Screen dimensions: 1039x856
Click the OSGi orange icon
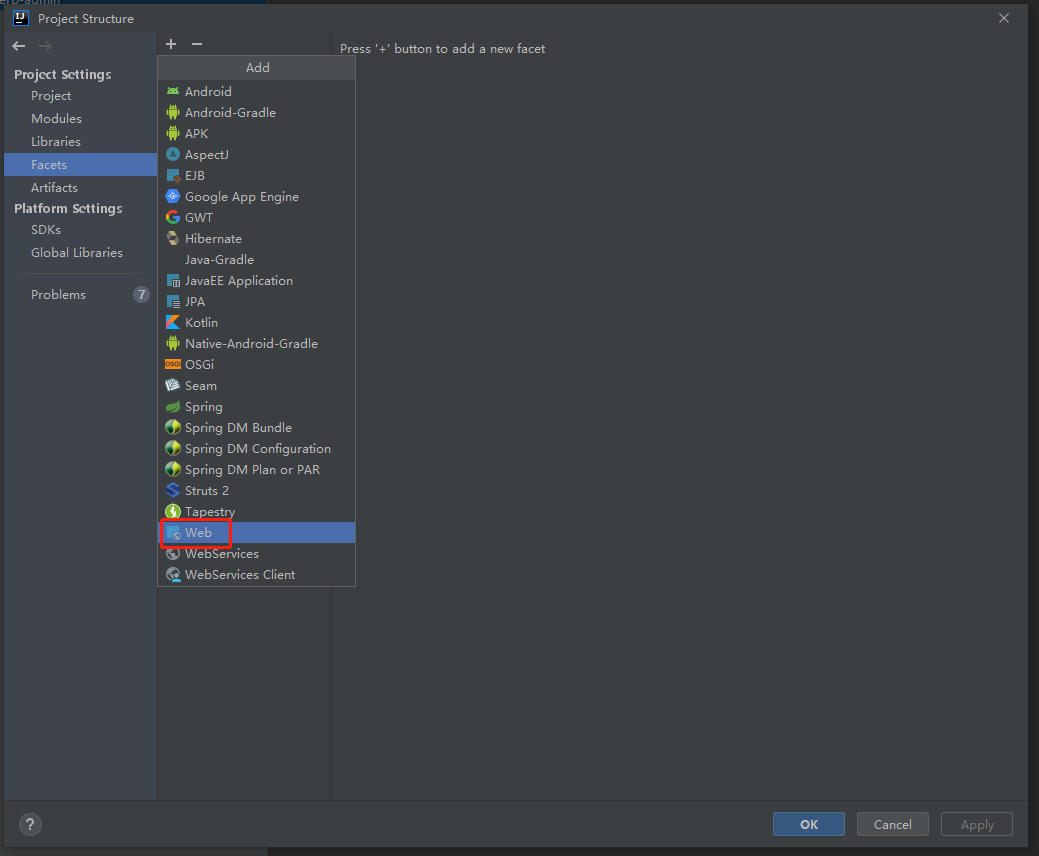pyautogui.click(x=173, y=364)
